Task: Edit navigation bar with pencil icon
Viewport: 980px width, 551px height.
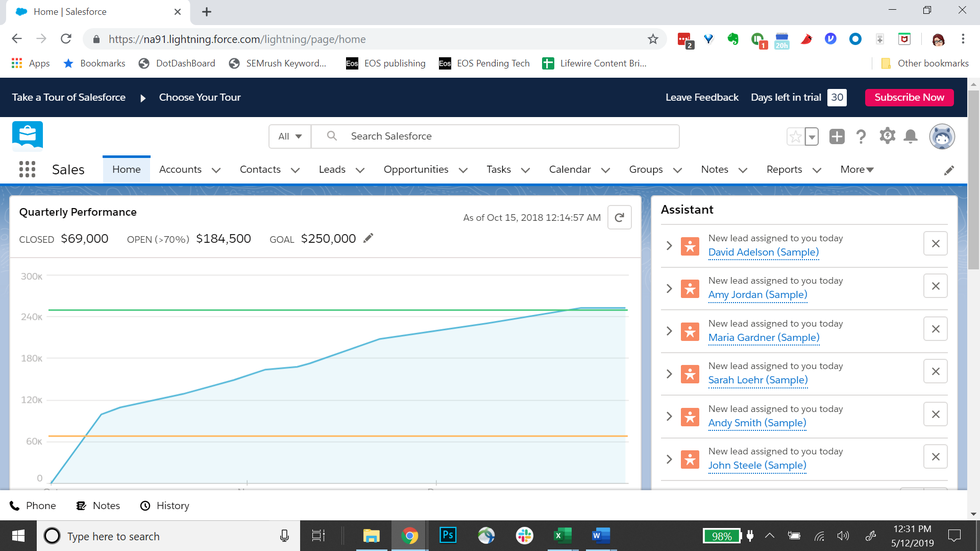Action: point(949,170)
